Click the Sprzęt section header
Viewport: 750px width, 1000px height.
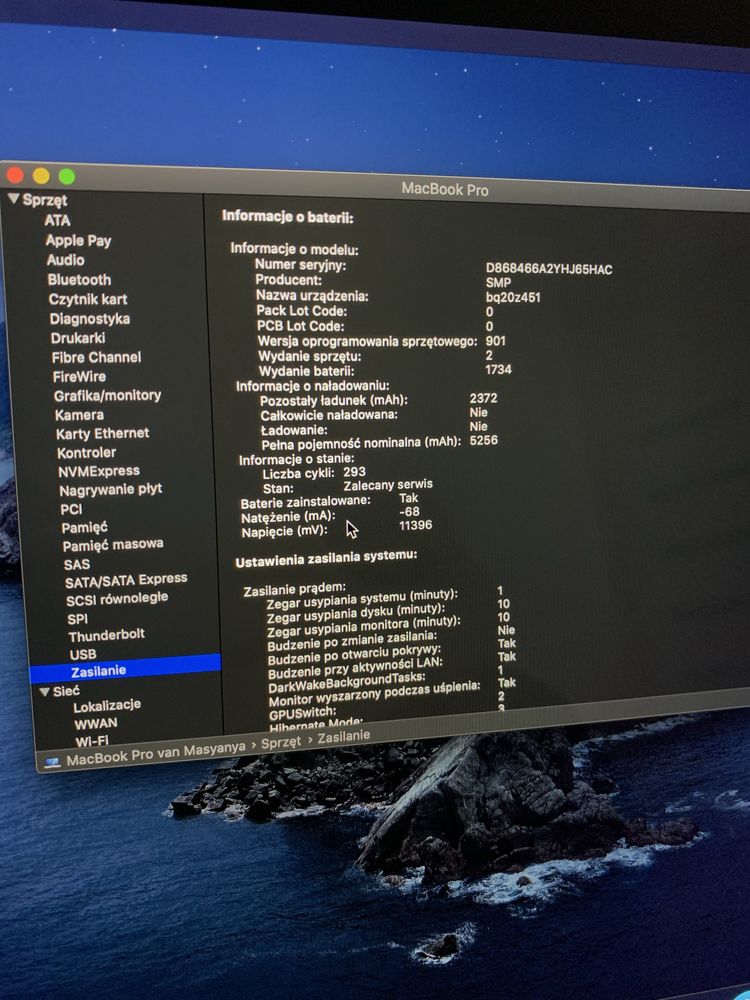pos(45,200)
